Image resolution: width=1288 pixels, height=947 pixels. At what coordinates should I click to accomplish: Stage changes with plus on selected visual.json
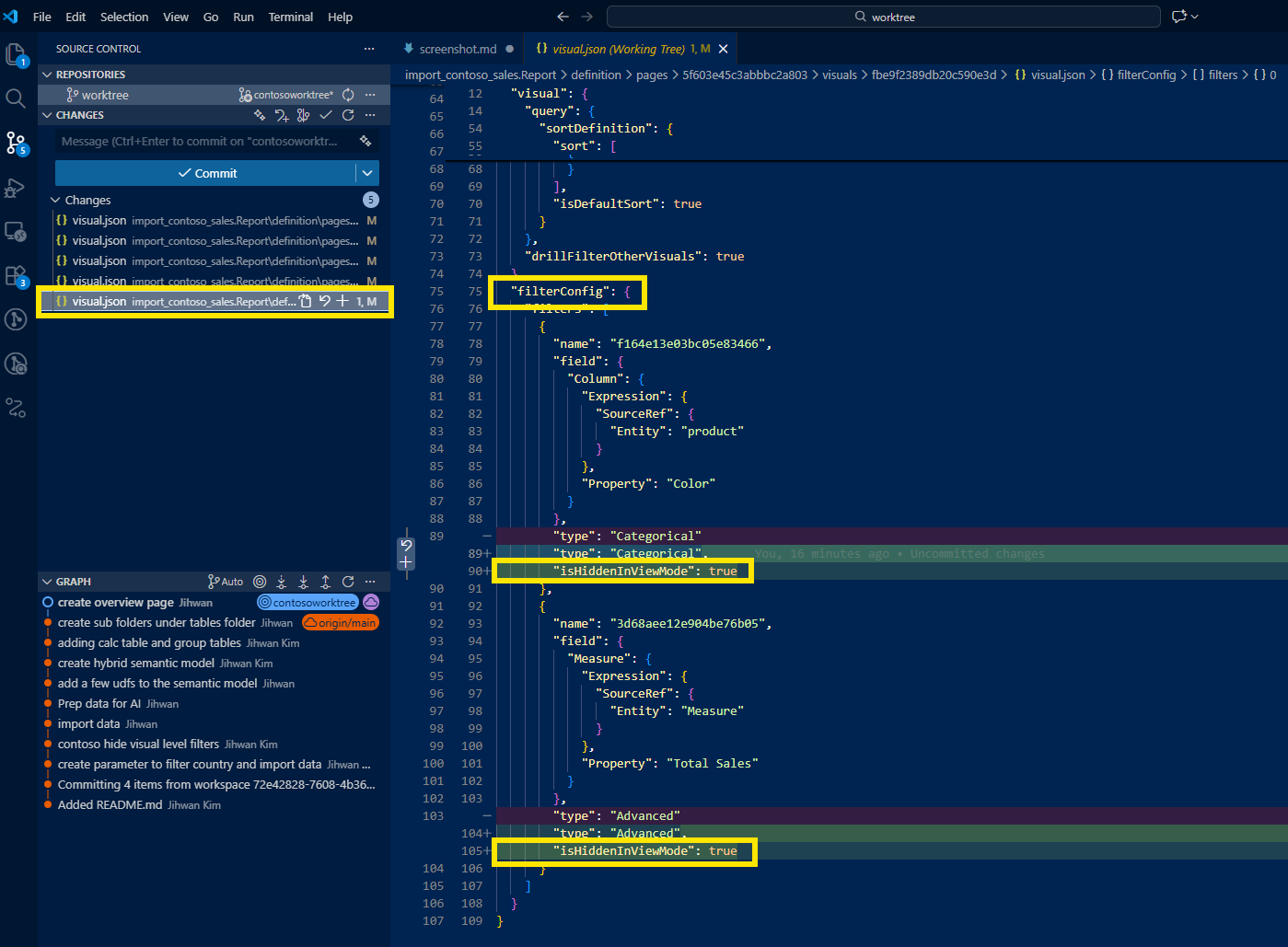(342, 301)
